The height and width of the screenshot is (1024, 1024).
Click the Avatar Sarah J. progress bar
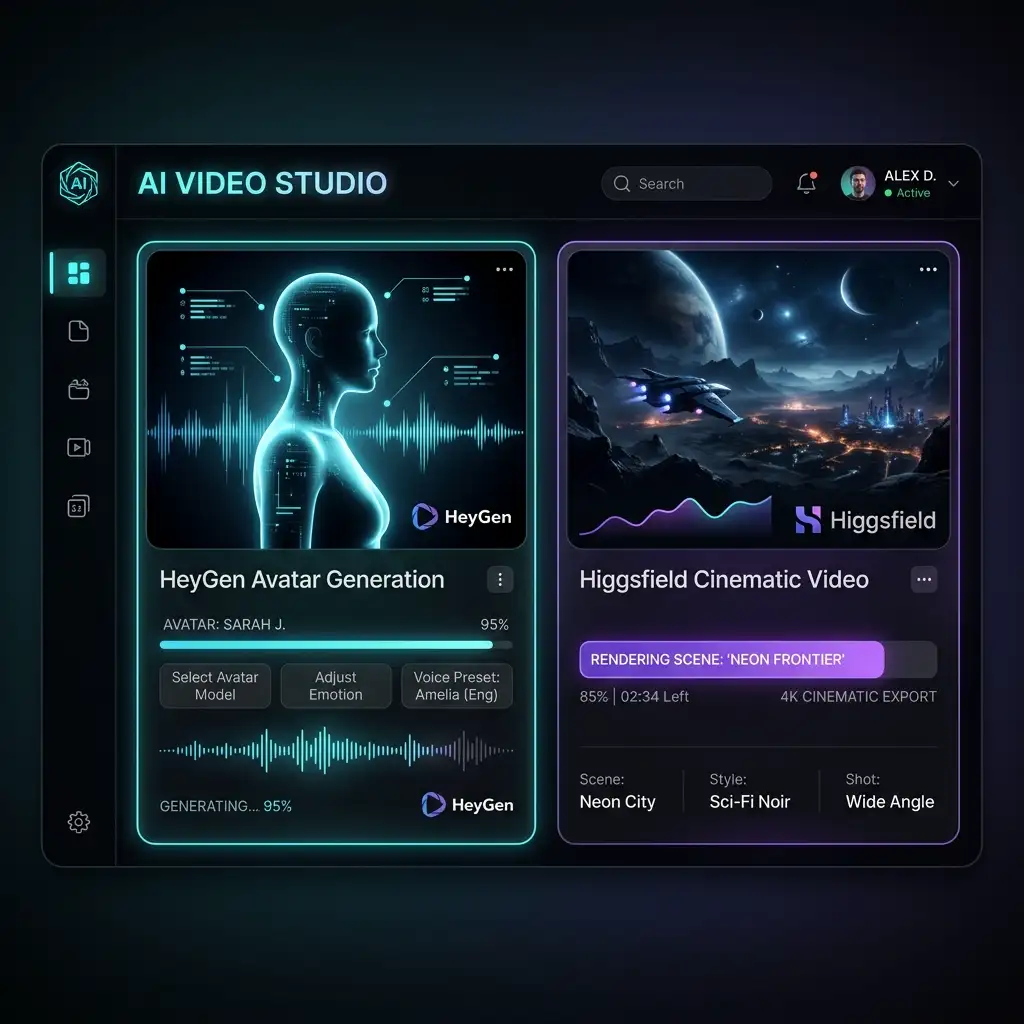[x=336, y=645]
